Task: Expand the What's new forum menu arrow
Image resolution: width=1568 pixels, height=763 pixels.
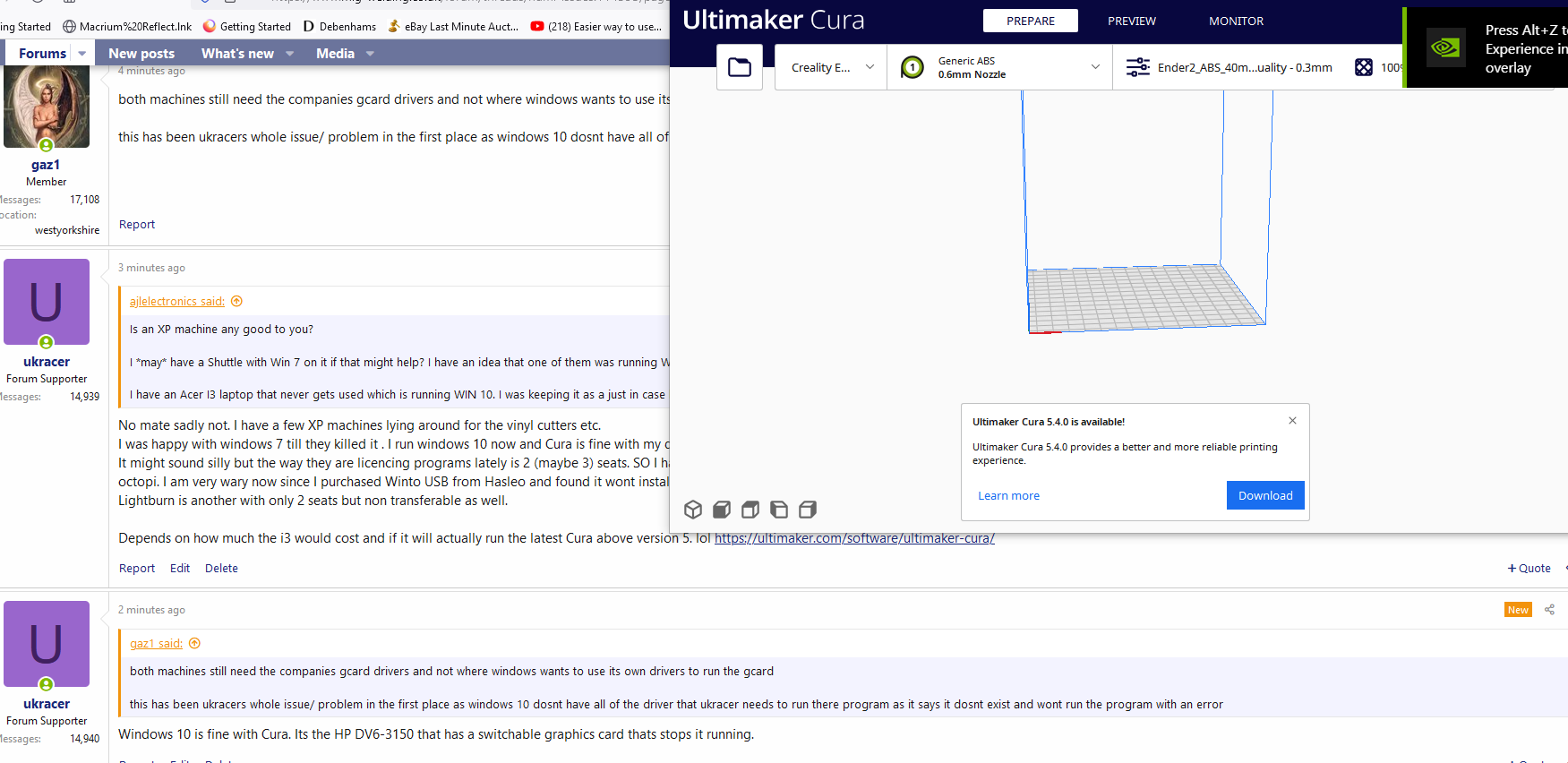Action: 289,54
